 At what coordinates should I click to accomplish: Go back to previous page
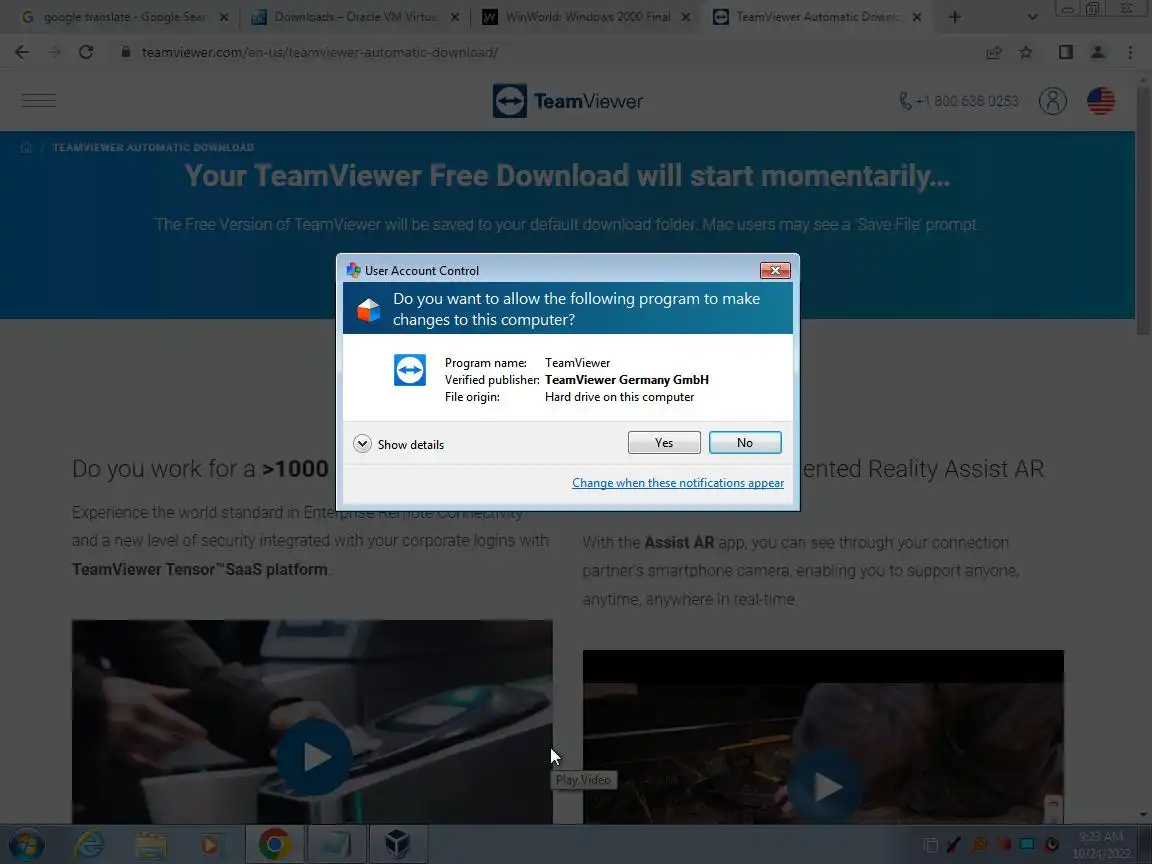(x=22, y=52)
